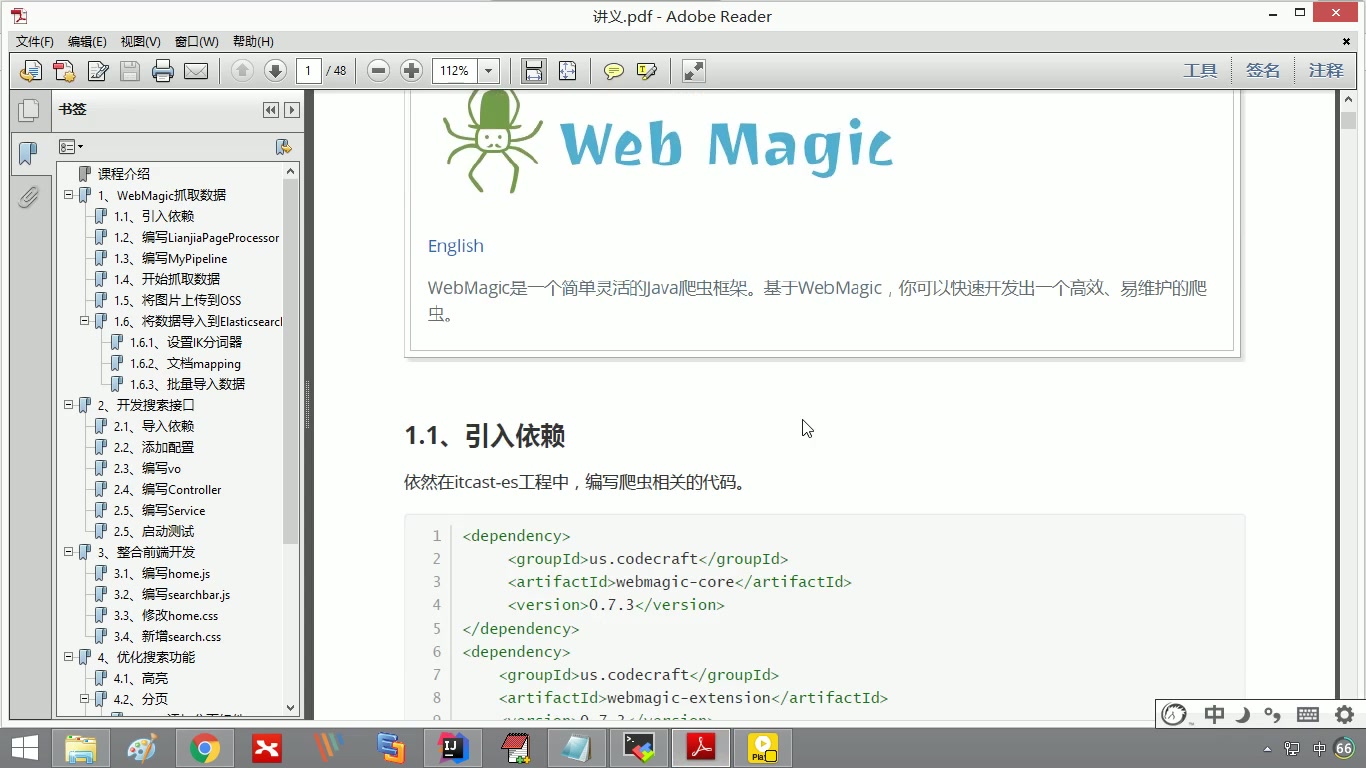Click the print toolbar icon
Viewport: 1366px width, 768px height.
point(163,71)
